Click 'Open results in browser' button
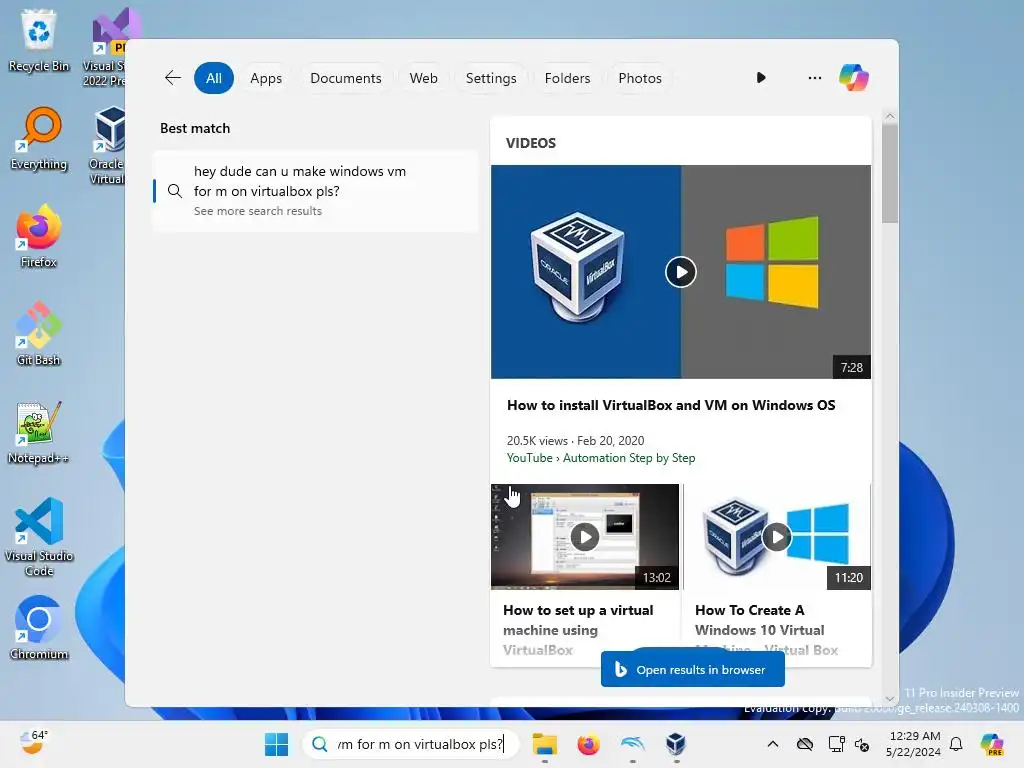 click(x=692, y=669)
